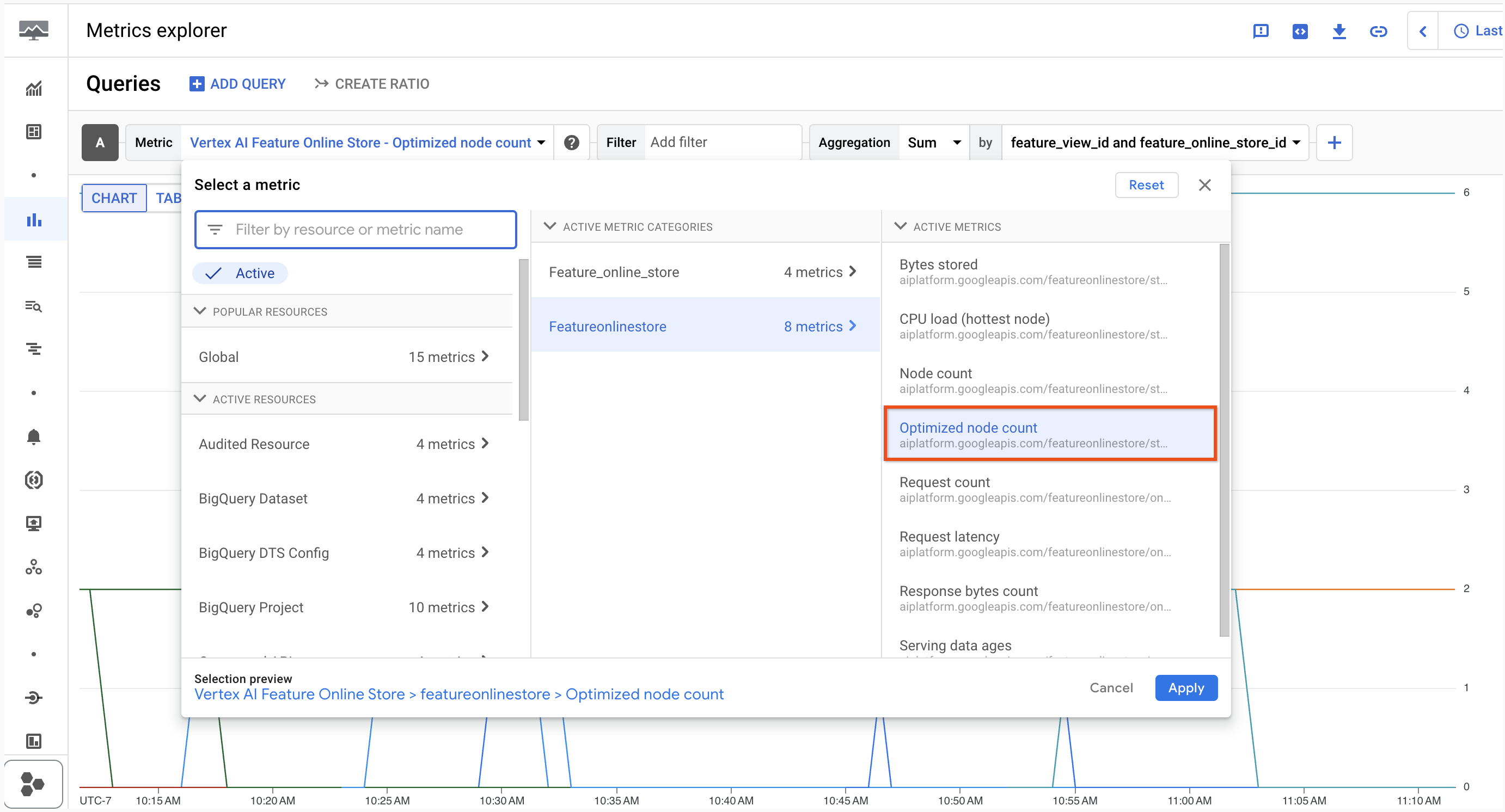Click the download icon in toolbar
1505x812 pixels.
1339,30
